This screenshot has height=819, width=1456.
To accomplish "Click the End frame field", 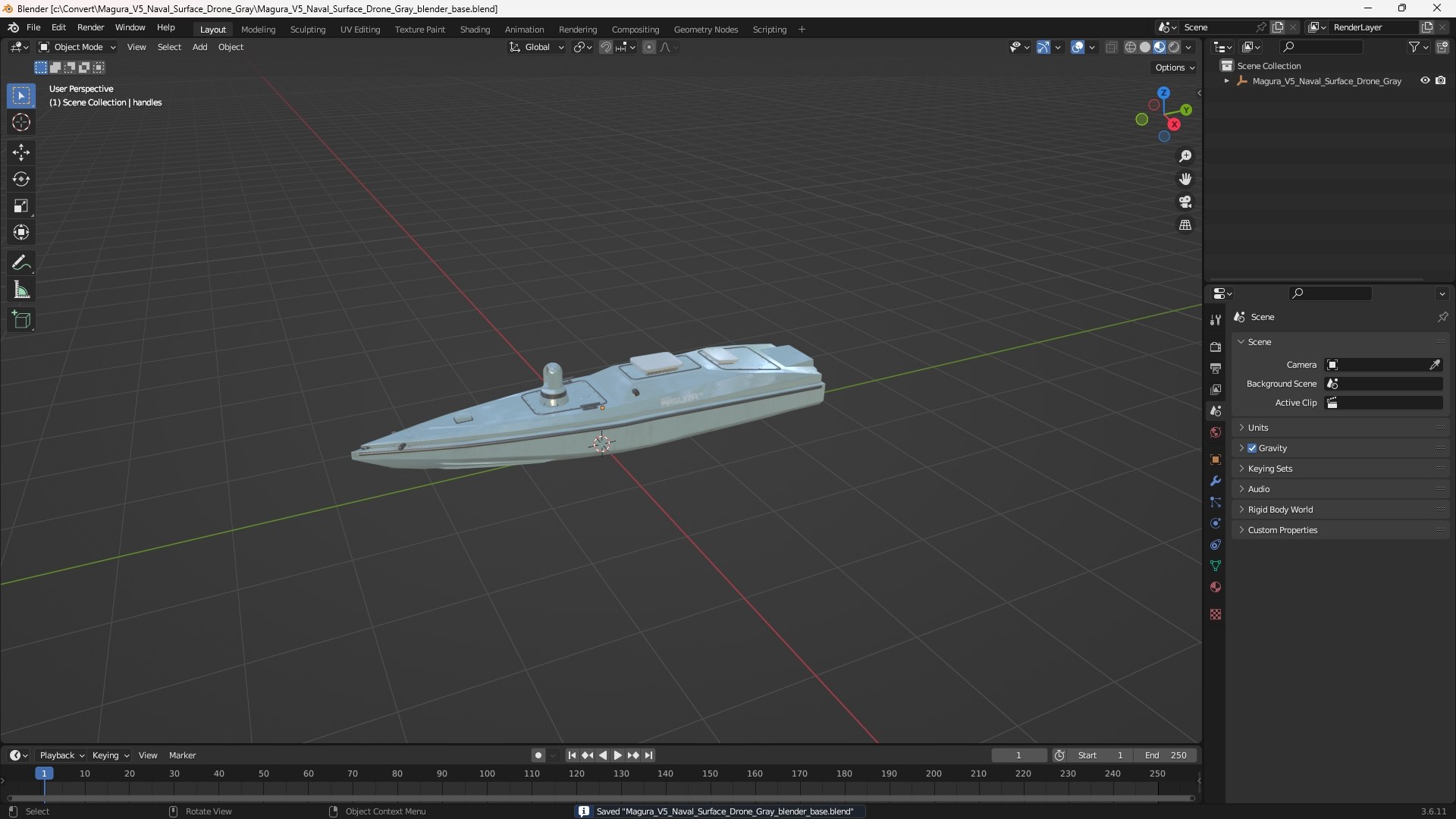I will (1166, 755).
